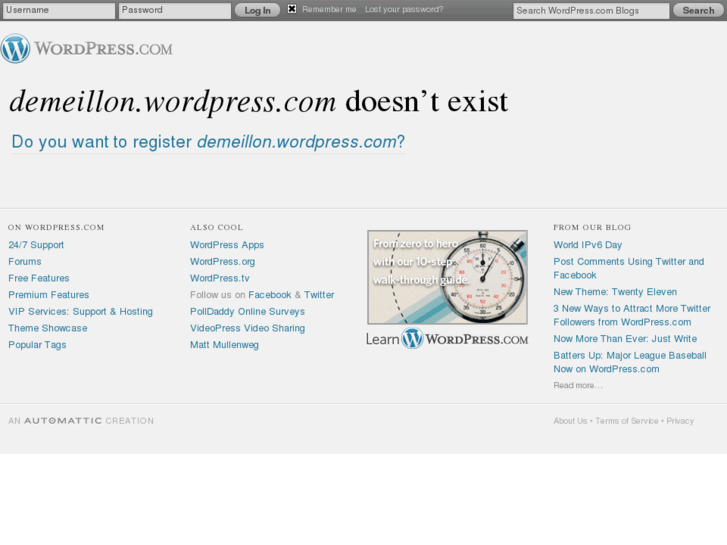Visit the Matt Mullenweg link

(x=224, y=345)
